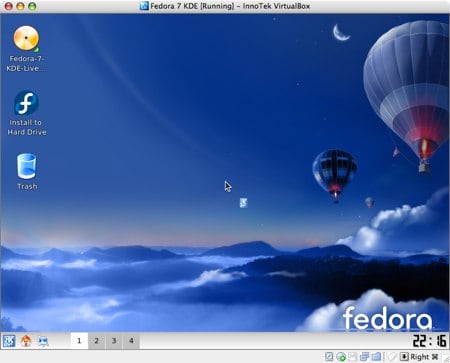Image resolution: width=450 pixels, height=363 pixels.
Task: Click the Right ⌘ host key label
Action: (x=424, y=357)
